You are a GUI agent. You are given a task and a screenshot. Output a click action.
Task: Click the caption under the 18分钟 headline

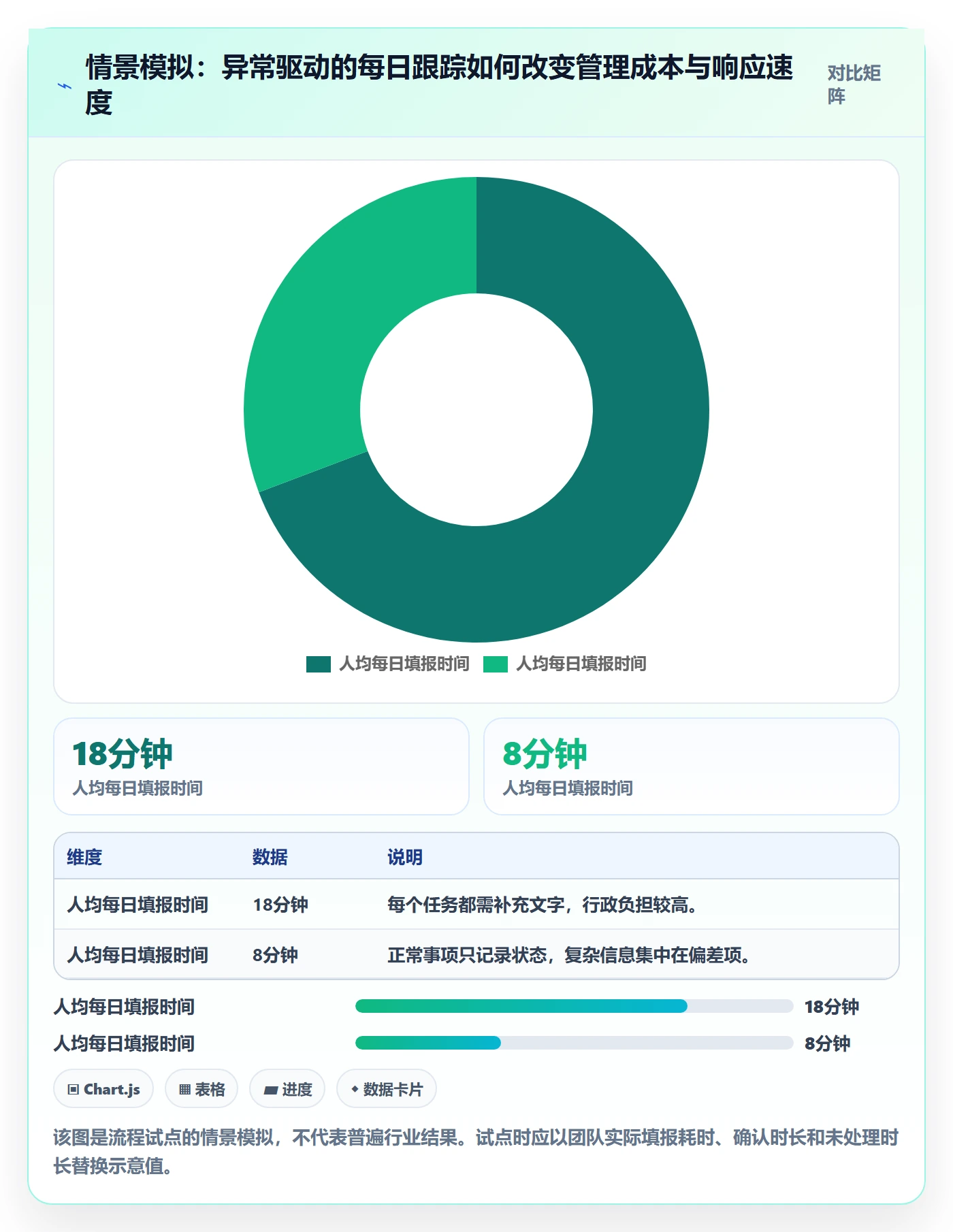click(138, 788)
